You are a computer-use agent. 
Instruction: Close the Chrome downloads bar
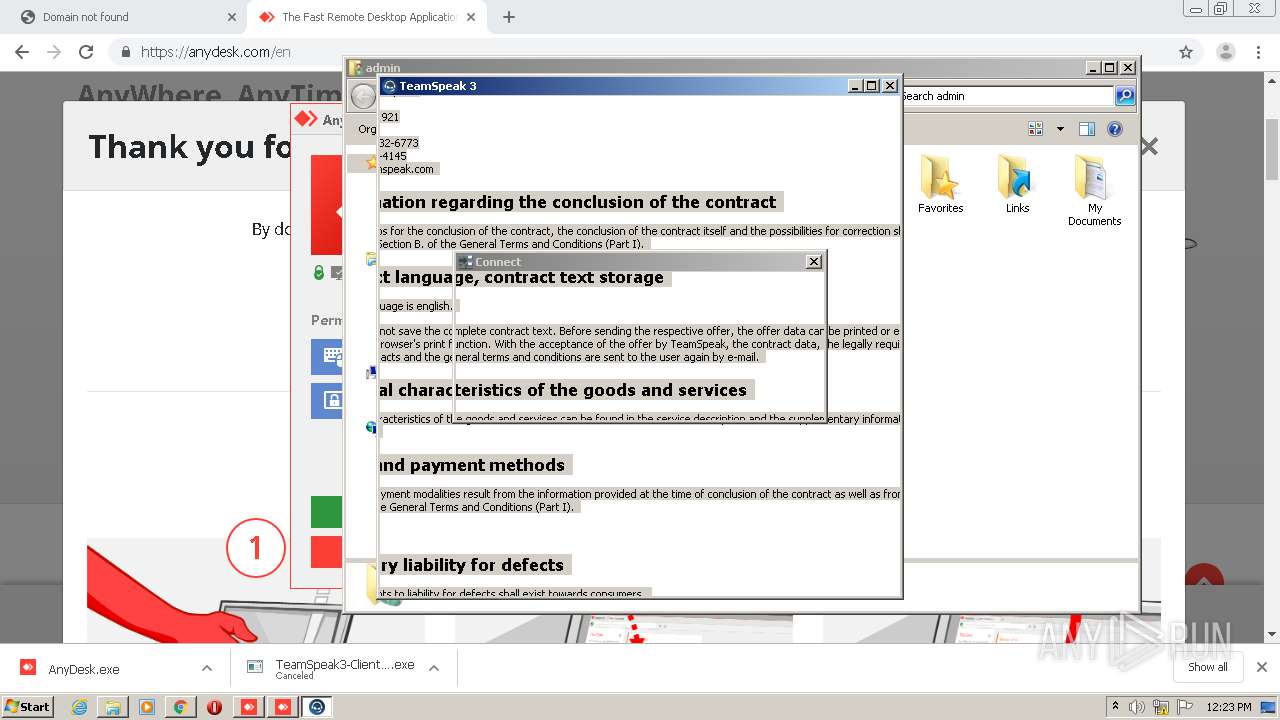1261,667
